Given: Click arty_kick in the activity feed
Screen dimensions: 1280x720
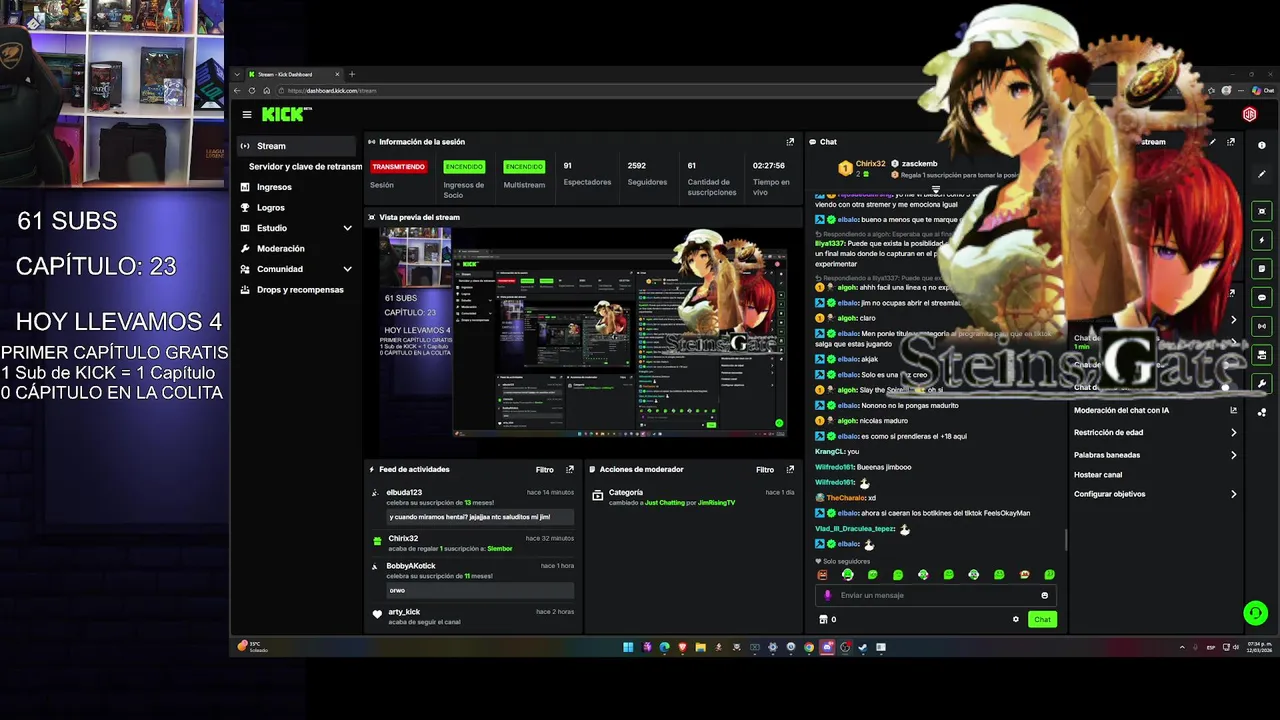Looking at the screenshot, I should 404,612.
